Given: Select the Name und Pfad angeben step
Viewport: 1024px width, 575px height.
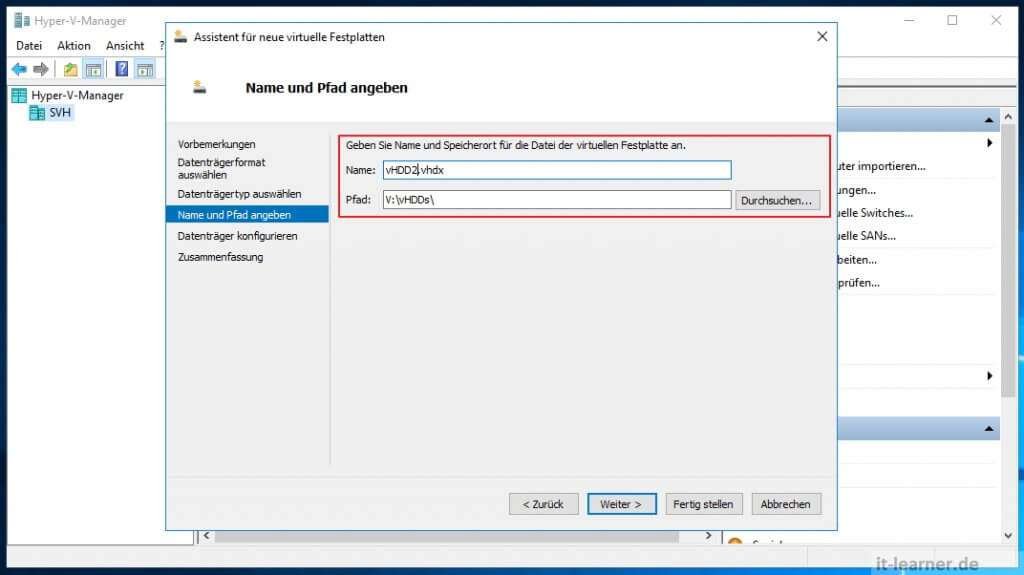Looking at the screenshot, I should pos(247,214).
